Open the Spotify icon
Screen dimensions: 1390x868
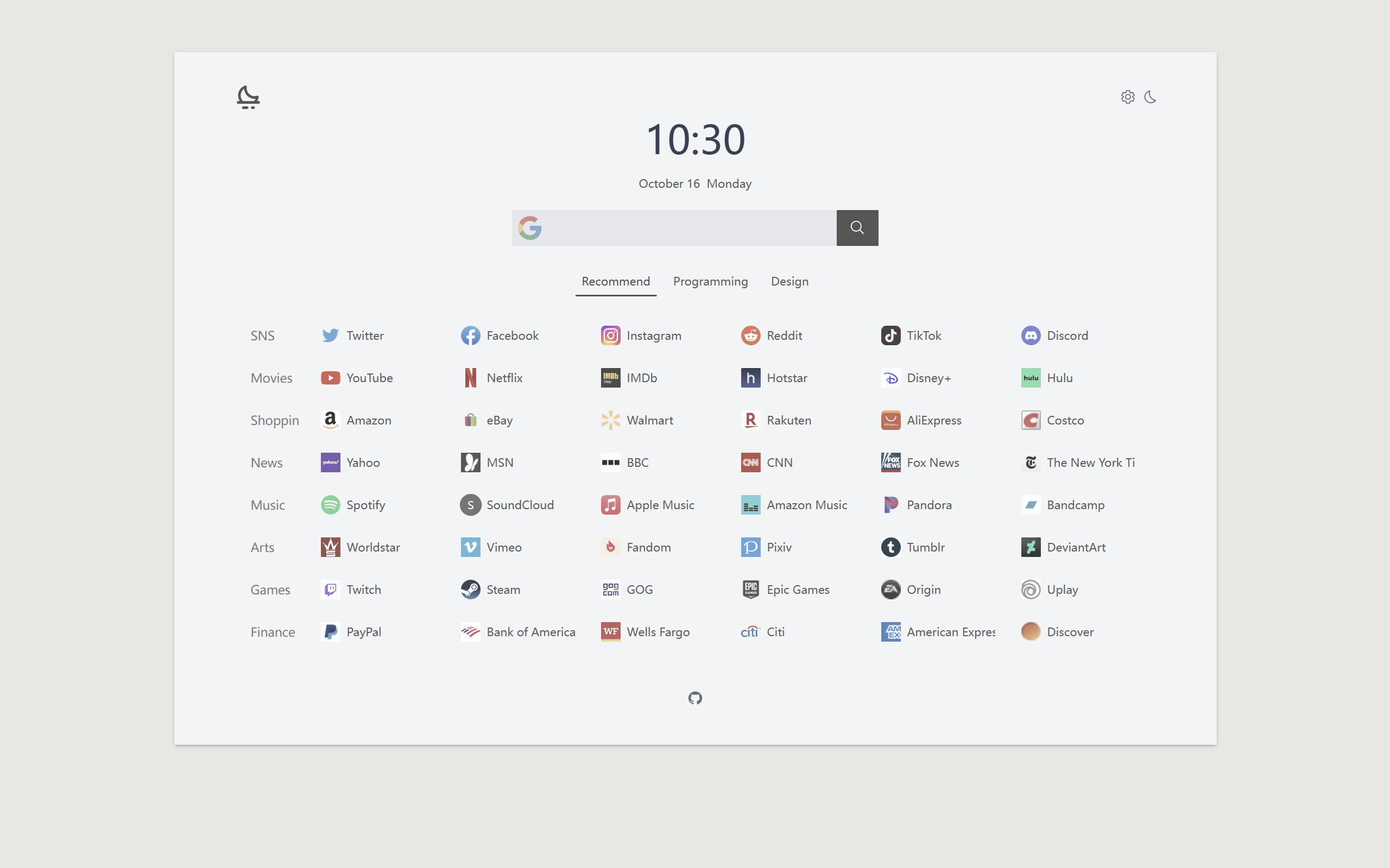click(330, 505)
